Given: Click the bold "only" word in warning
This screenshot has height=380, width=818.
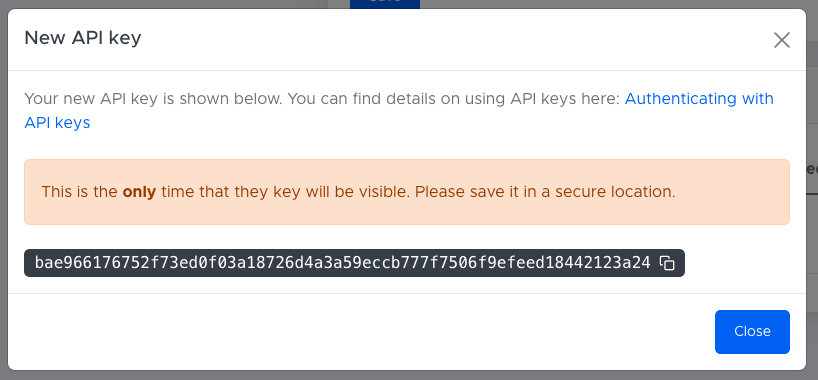Looking at the screenshot, I should tap(139, 192).
